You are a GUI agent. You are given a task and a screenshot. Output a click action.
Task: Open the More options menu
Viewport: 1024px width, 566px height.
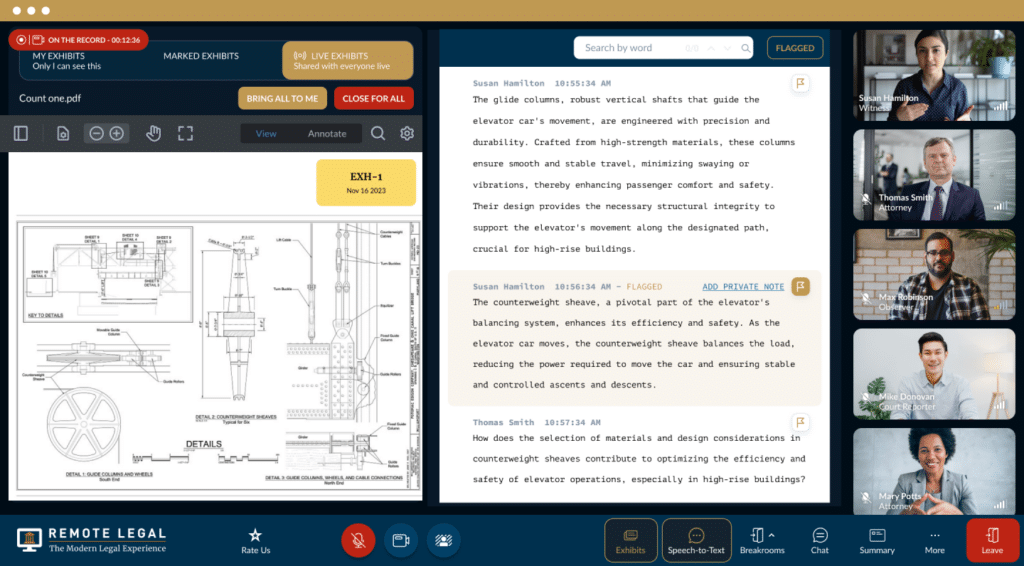[934, 541]
